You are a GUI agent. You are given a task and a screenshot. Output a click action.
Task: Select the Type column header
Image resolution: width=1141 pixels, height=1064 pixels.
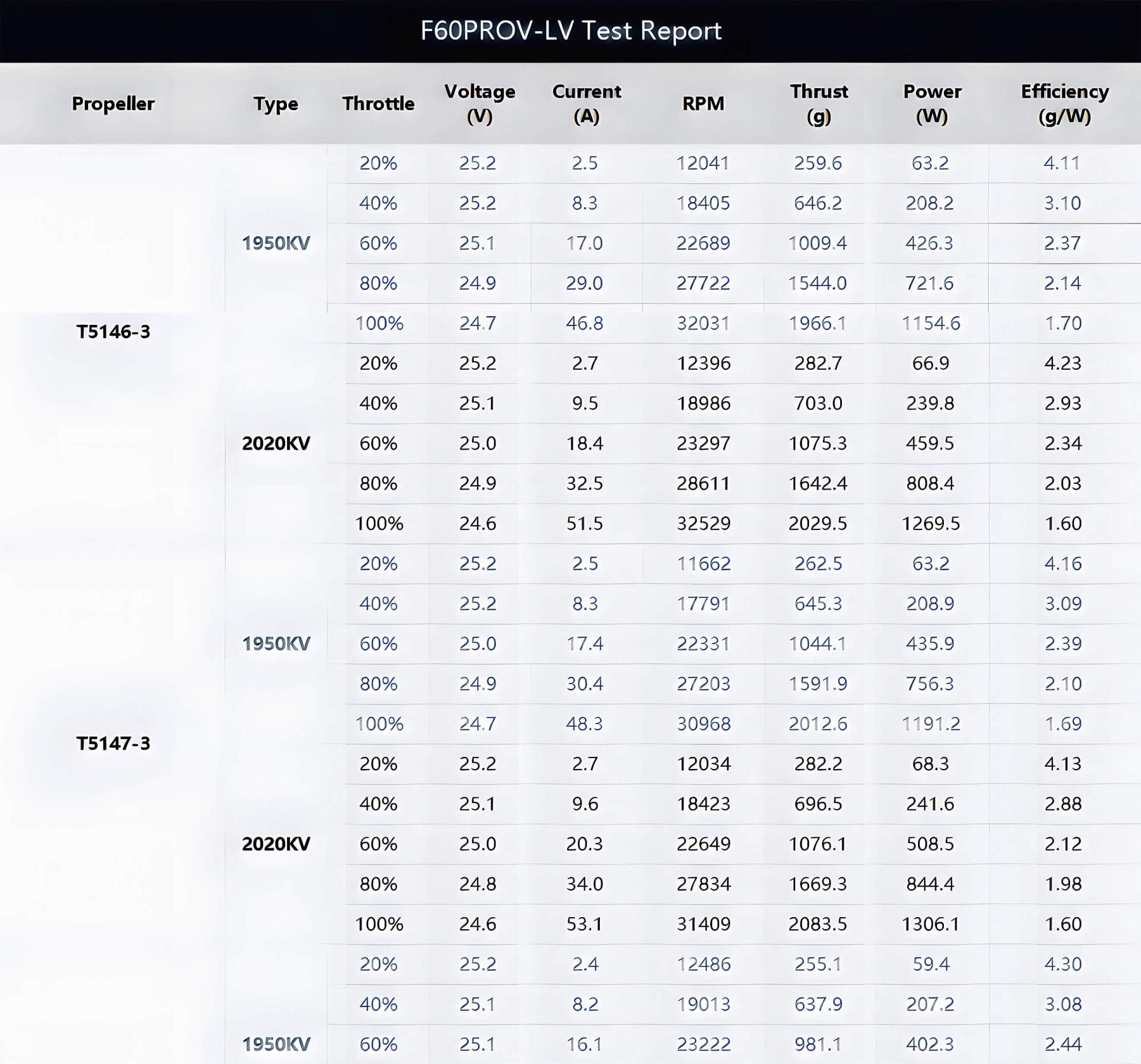[x=275, y=104]
